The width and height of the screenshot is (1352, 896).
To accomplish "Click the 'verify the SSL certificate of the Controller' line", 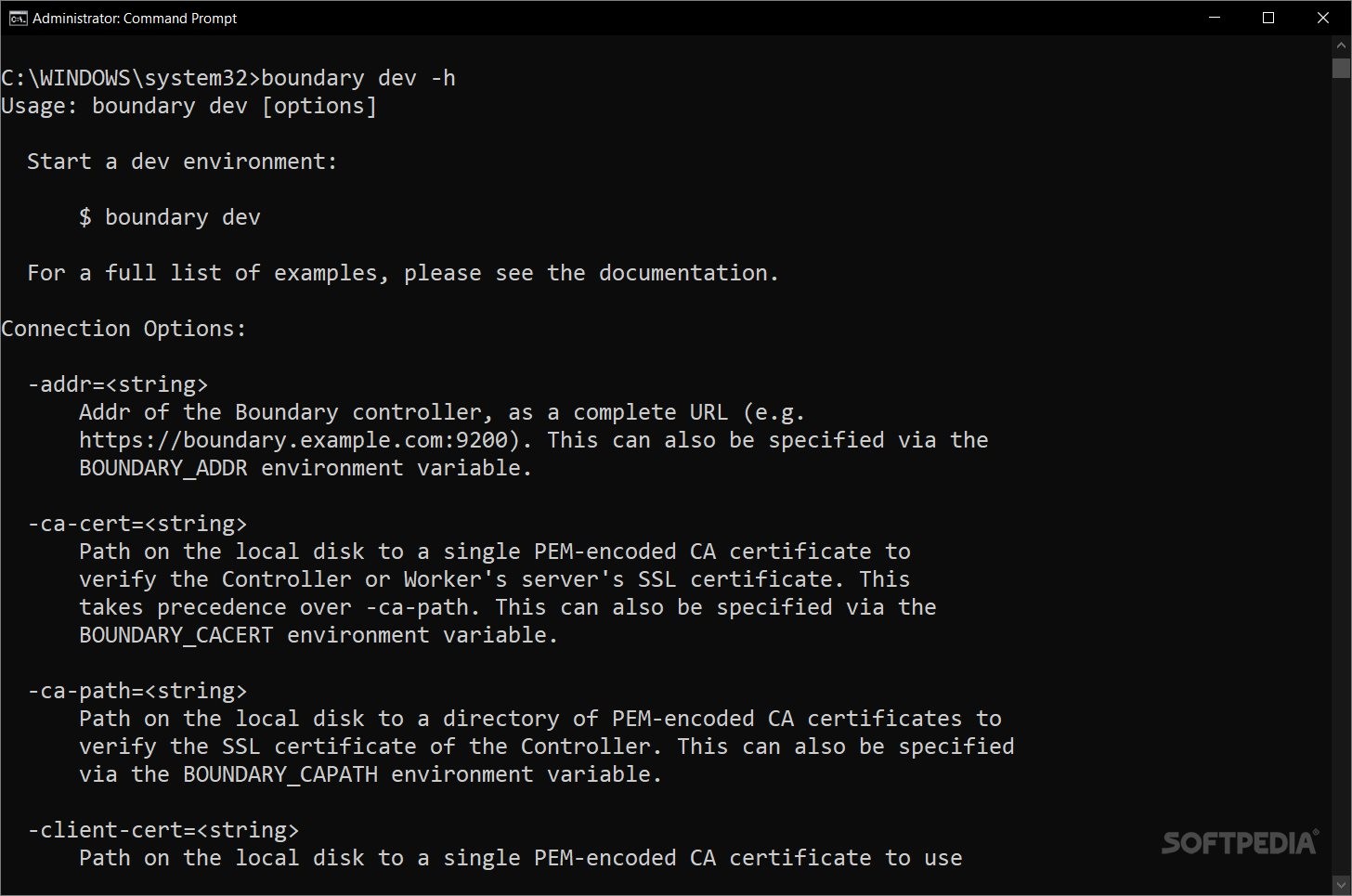I will tap(547, 747).
